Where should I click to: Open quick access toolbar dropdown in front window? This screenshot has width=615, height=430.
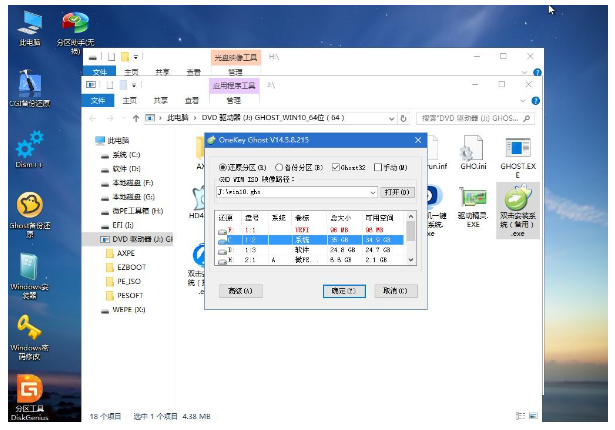(134, 85)
